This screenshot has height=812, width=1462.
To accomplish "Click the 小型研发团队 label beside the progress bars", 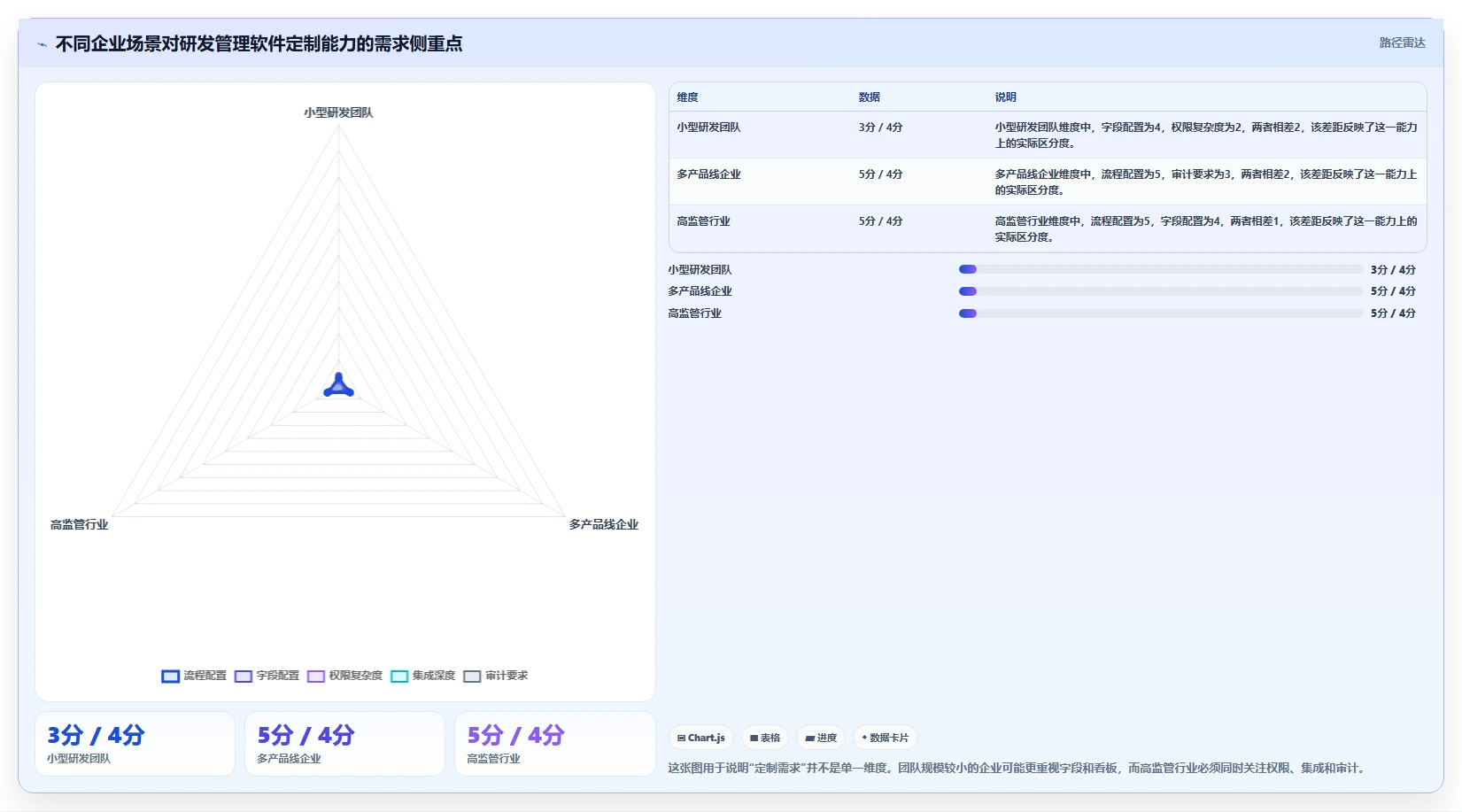I will coord(700,270).
